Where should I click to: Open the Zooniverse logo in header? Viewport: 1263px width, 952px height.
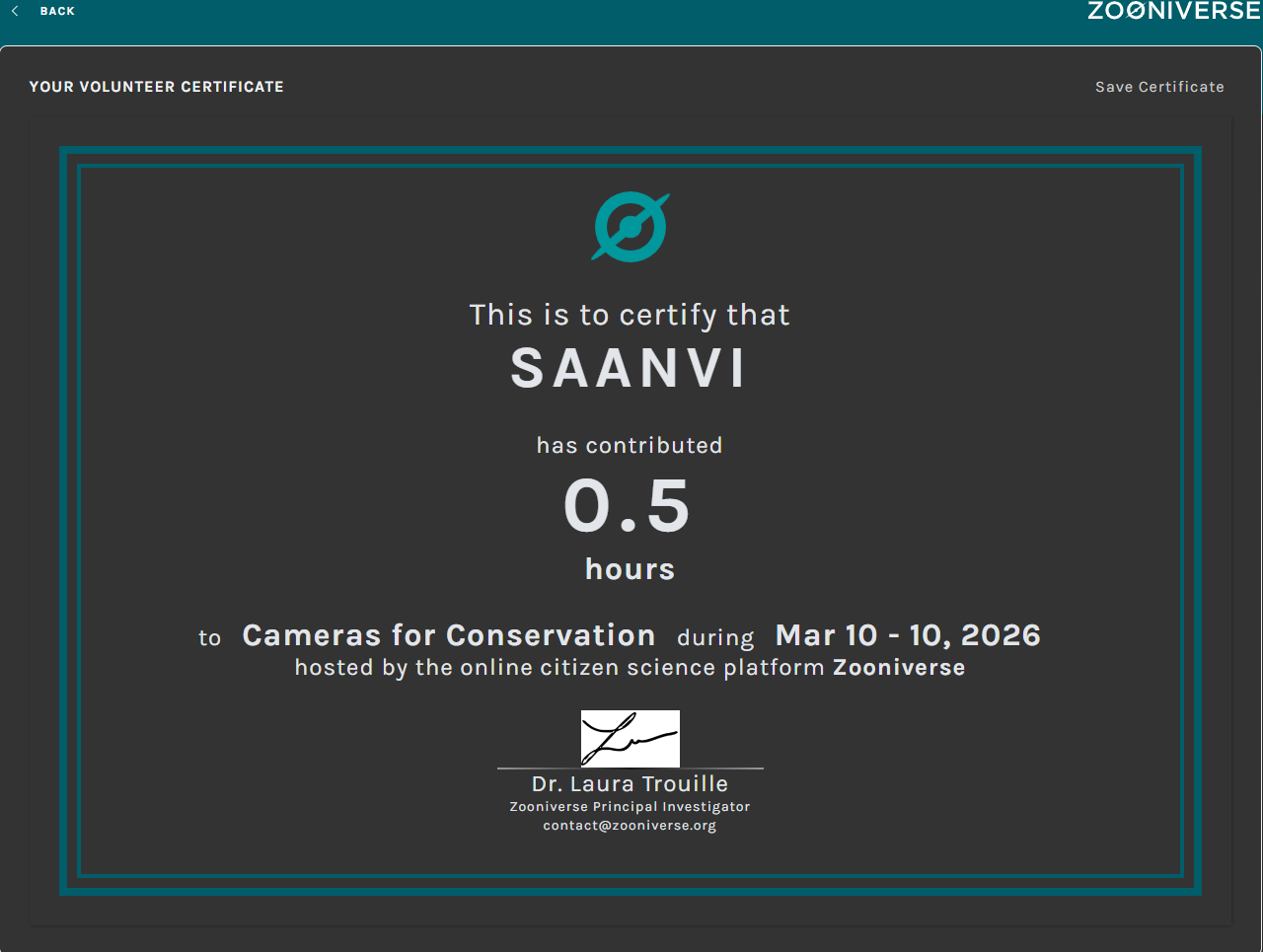point(1173,12)
